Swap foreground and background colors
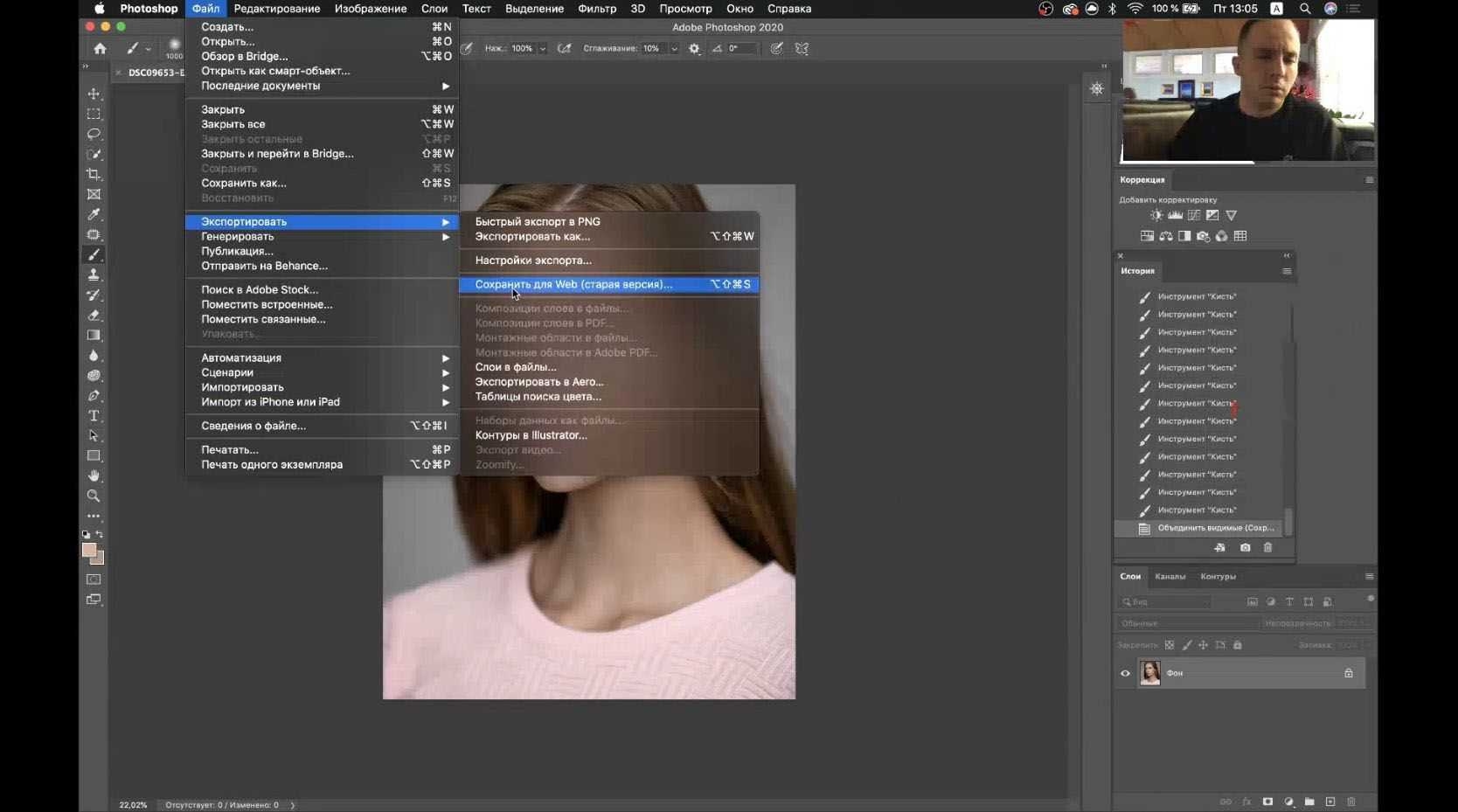 point(100,534)
